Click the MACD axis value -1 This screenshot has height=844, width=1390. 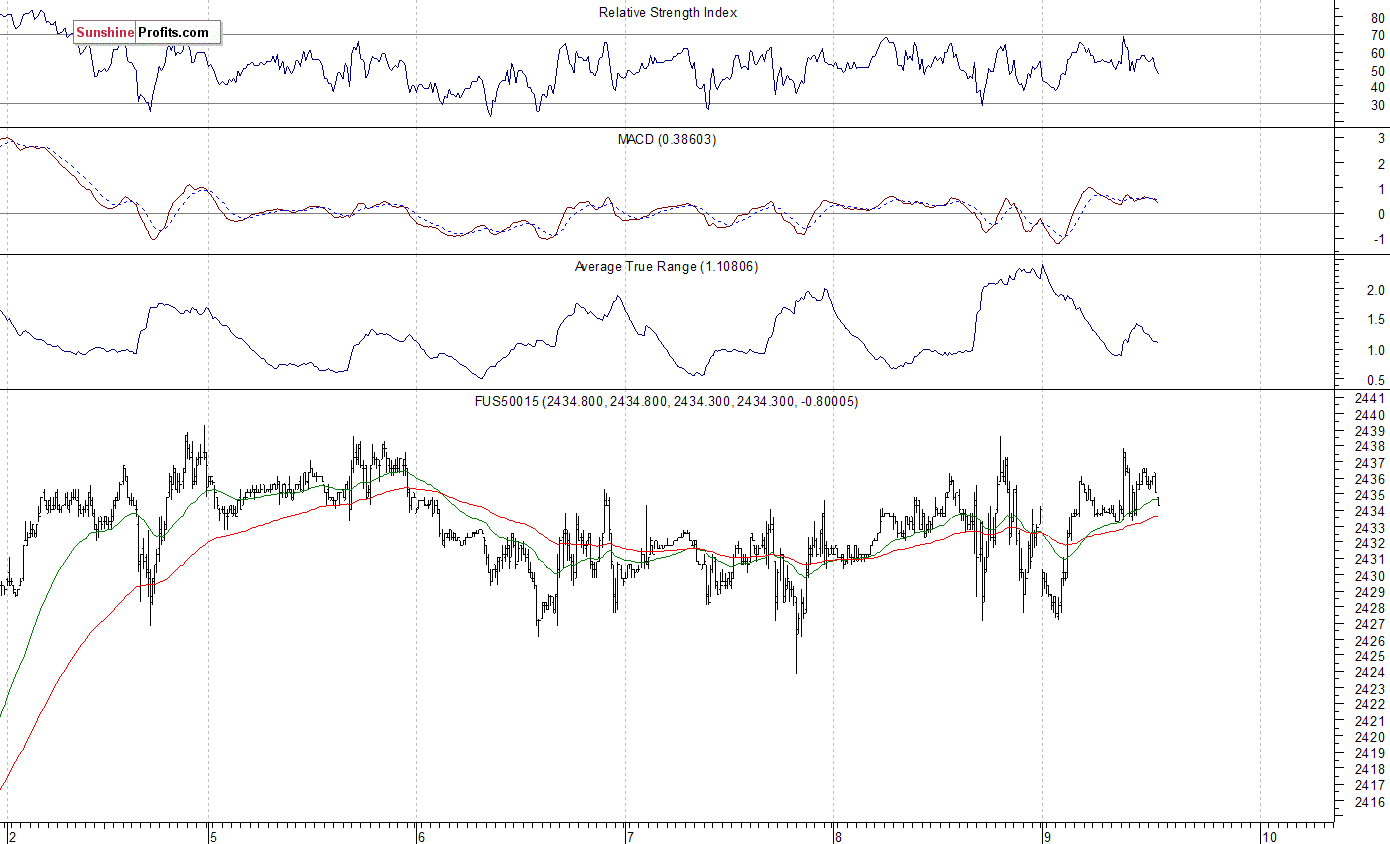(1380, 239)
